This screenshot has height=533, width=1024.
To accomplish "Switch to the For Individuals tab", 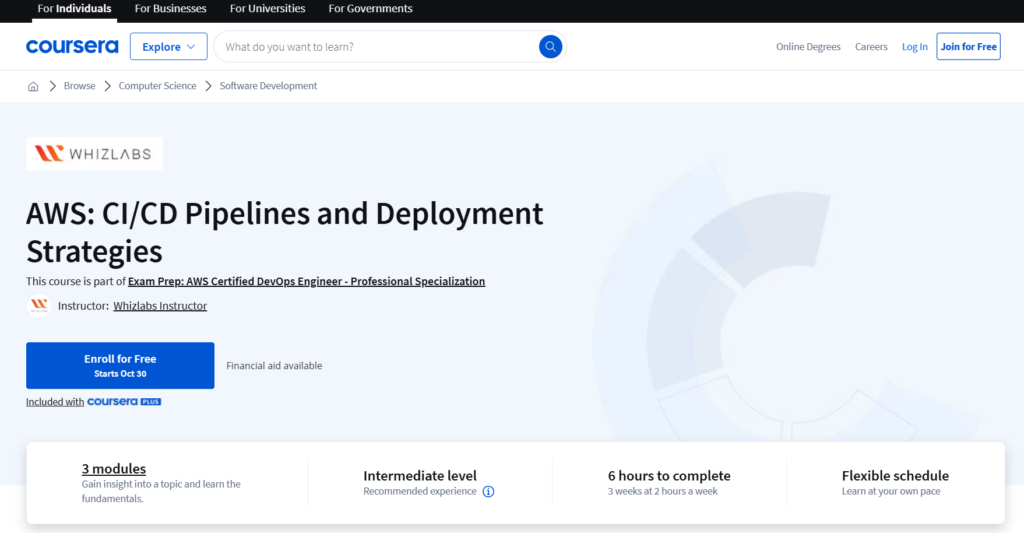I will coord(74,8).
